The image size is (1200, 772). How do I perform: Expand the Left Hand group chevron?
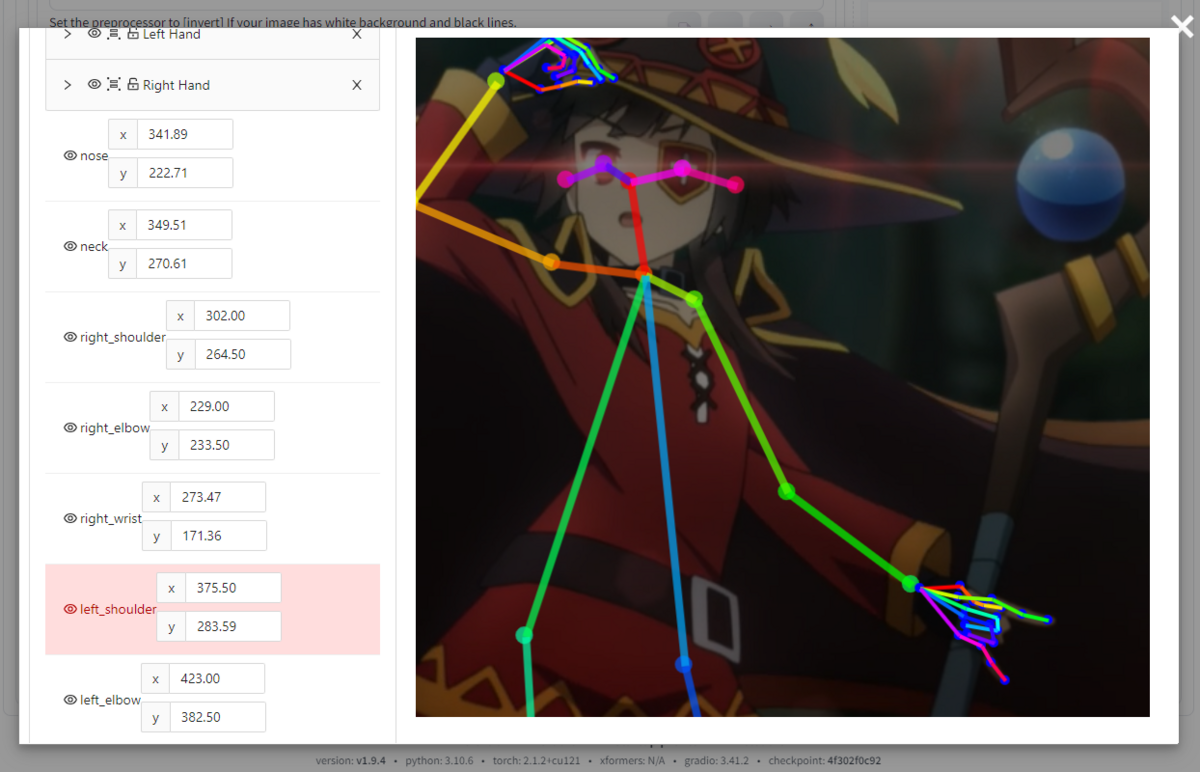point(67,34)
